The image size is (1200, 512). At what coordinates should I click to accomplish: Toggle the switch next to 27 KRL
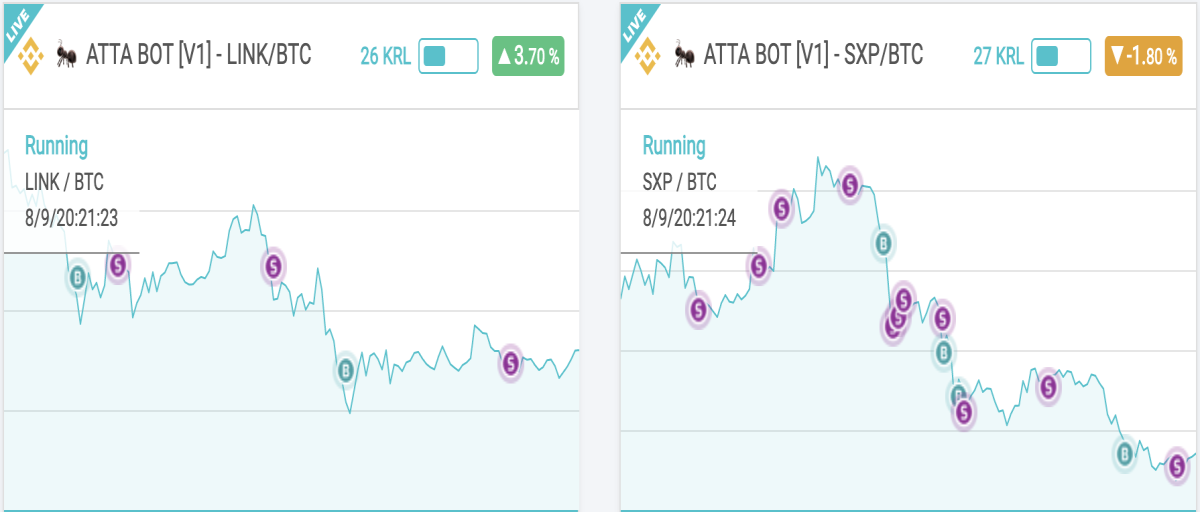click(x=1061, y=56)
